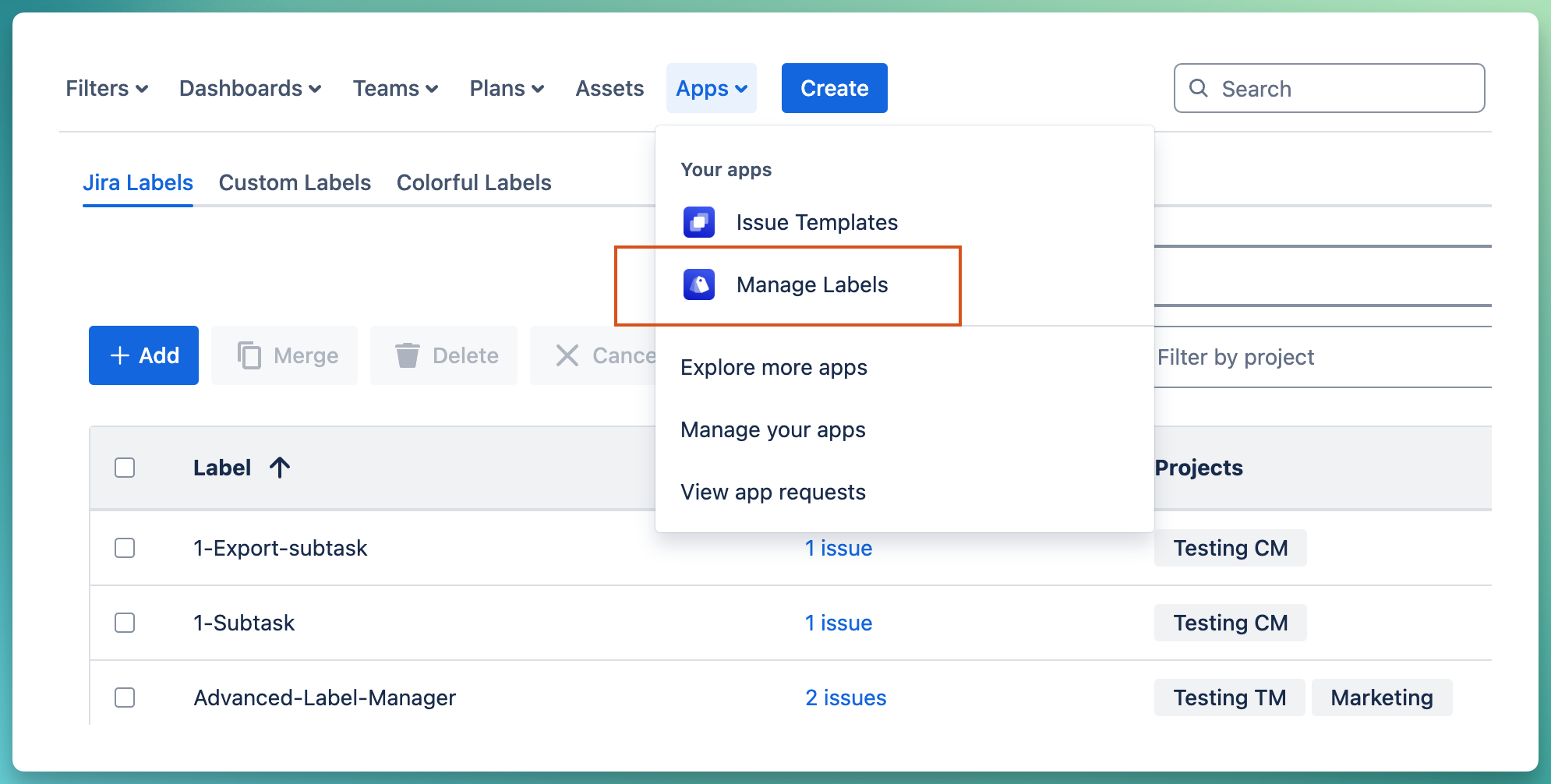This screenshot has width=1551, height=784.
Task: Select the Merge labels icon
Action: (x=249, y=355)
